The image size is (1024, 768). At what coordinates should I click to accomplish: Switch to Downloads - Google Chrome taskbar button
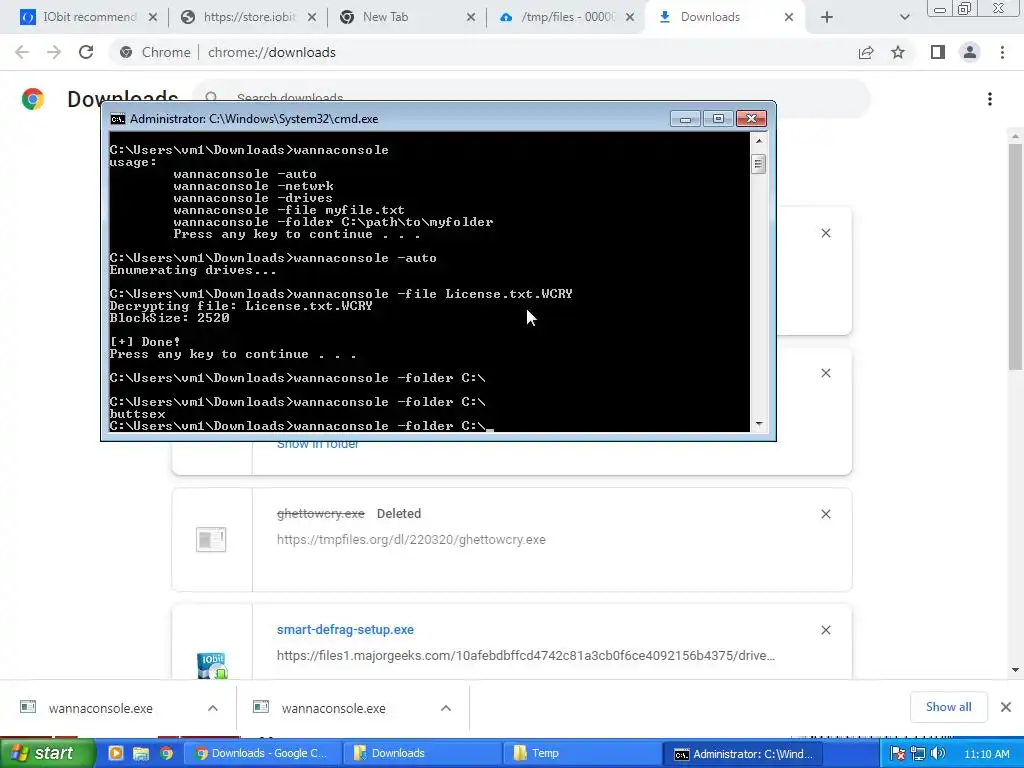[x=261, y=753]
